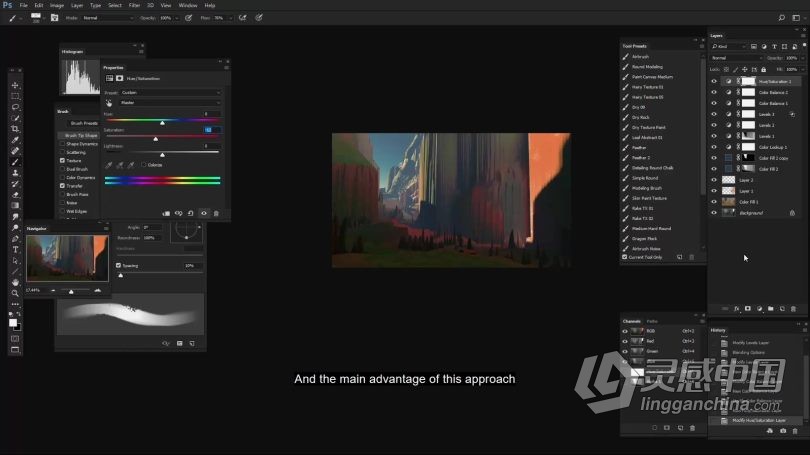The image size is (810, 455).
Task: Add a layer mask in Layers panel
Action: [x=747, y=309]
